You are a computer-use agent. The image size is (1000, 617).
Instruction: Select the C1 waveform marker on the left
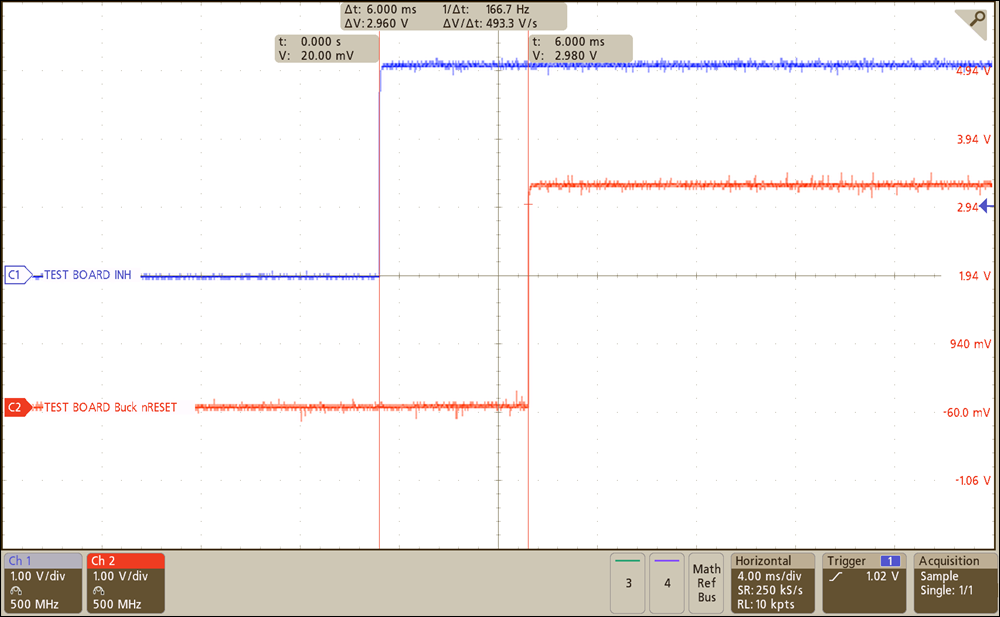click(14, 274)
